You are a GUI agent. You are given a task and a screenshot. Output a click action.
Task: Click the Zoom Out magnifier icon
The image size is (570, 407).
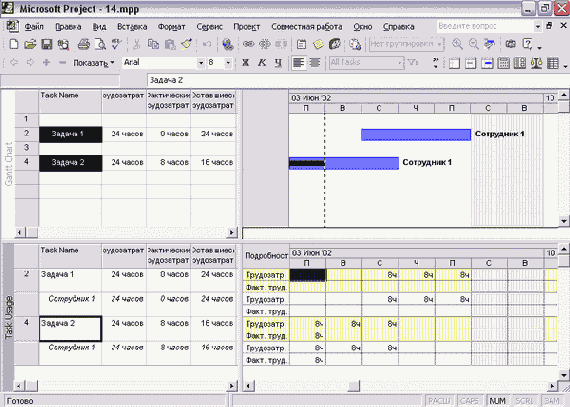(474, 44)
